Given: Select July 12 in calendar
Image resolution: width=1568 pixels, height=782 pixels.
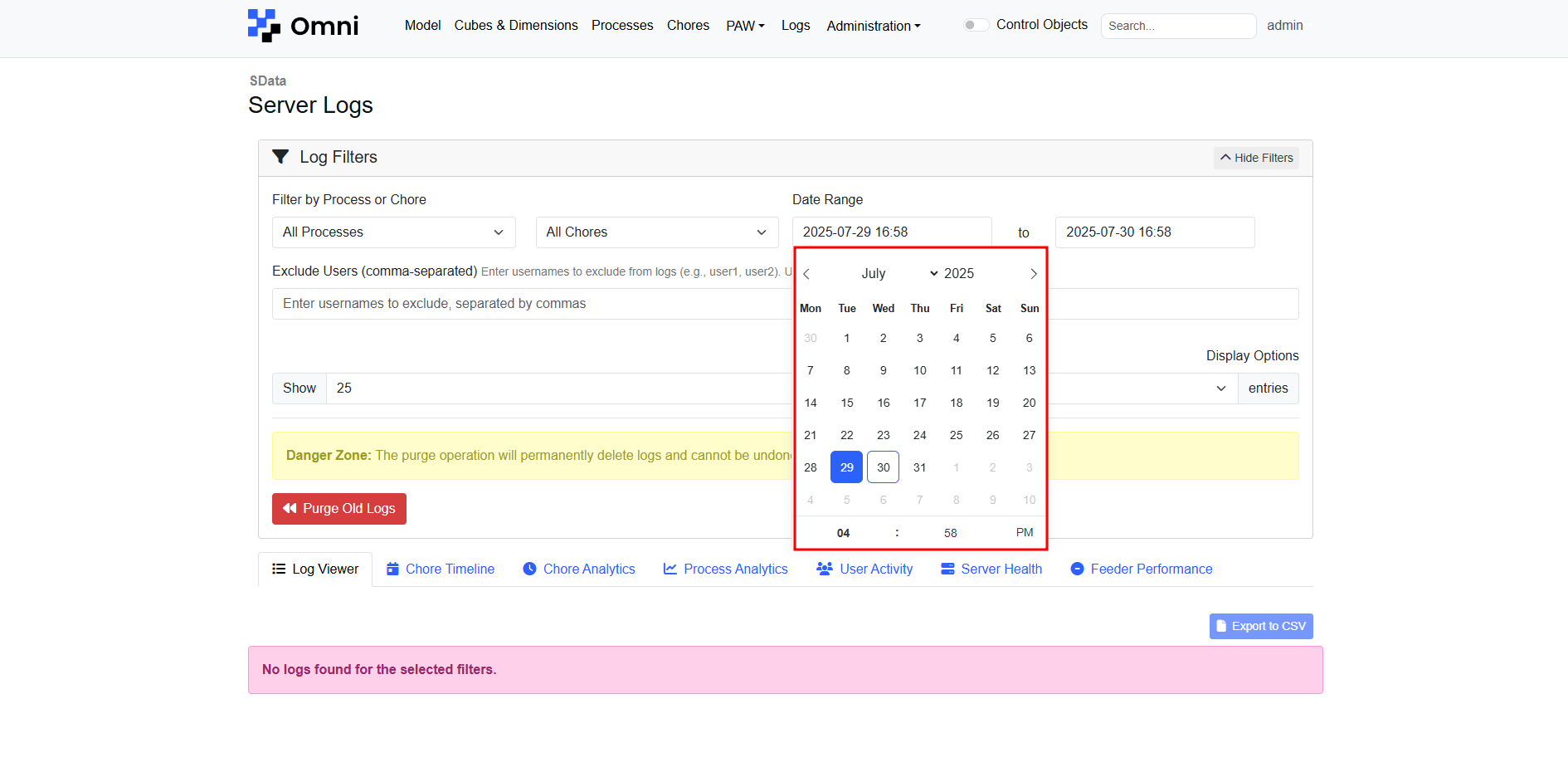Looking at the screenshot, I should click(992, 370).
